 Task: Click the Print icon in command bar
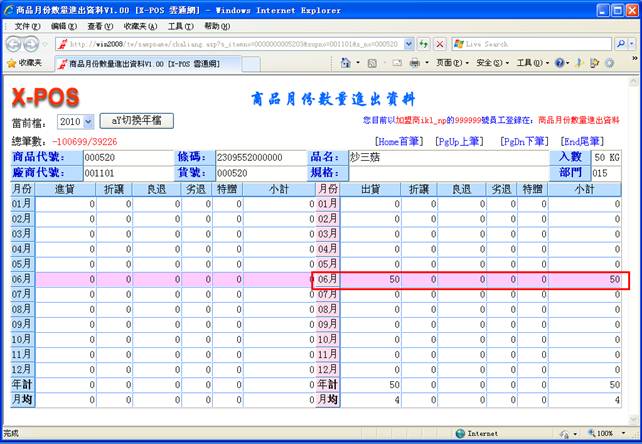[x=412, y=63]
